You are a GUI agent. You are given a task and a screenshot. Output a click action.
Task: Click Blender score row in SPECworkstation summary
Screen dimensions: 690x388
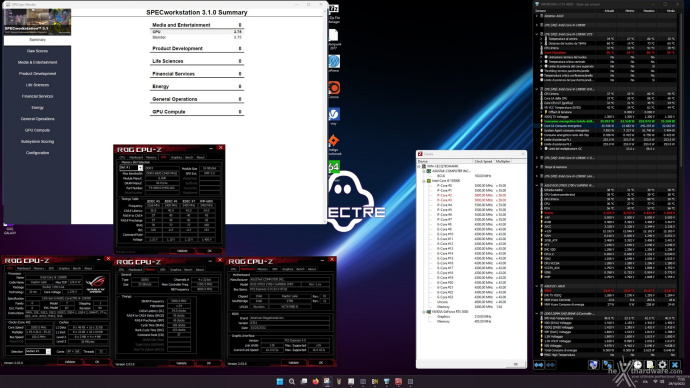click(197, 37)
